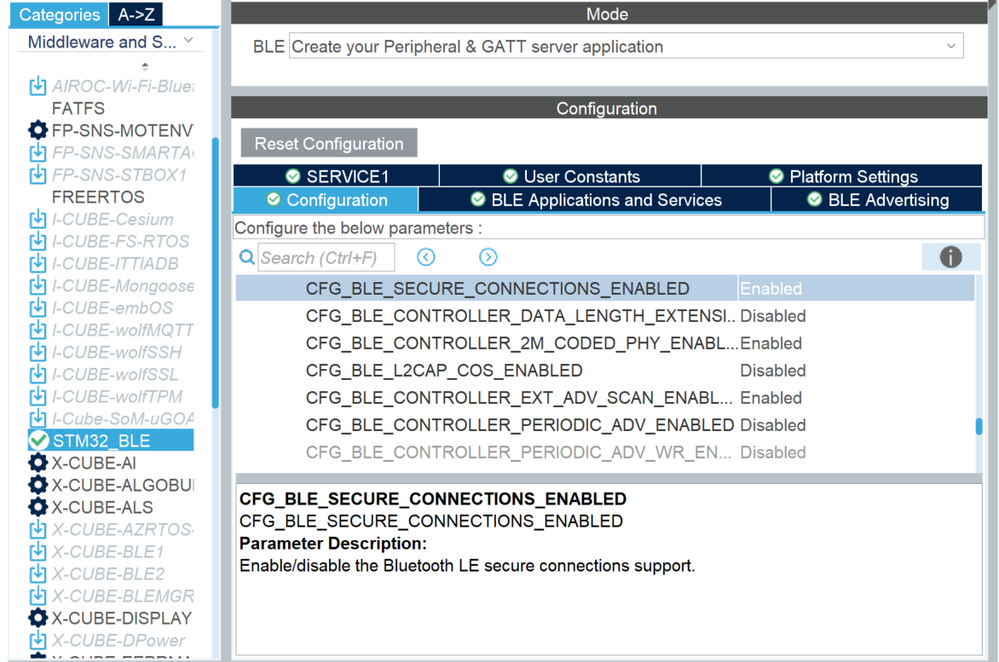Go to next search result arrow
Screen dimensions: 999x662
point(488,257)
